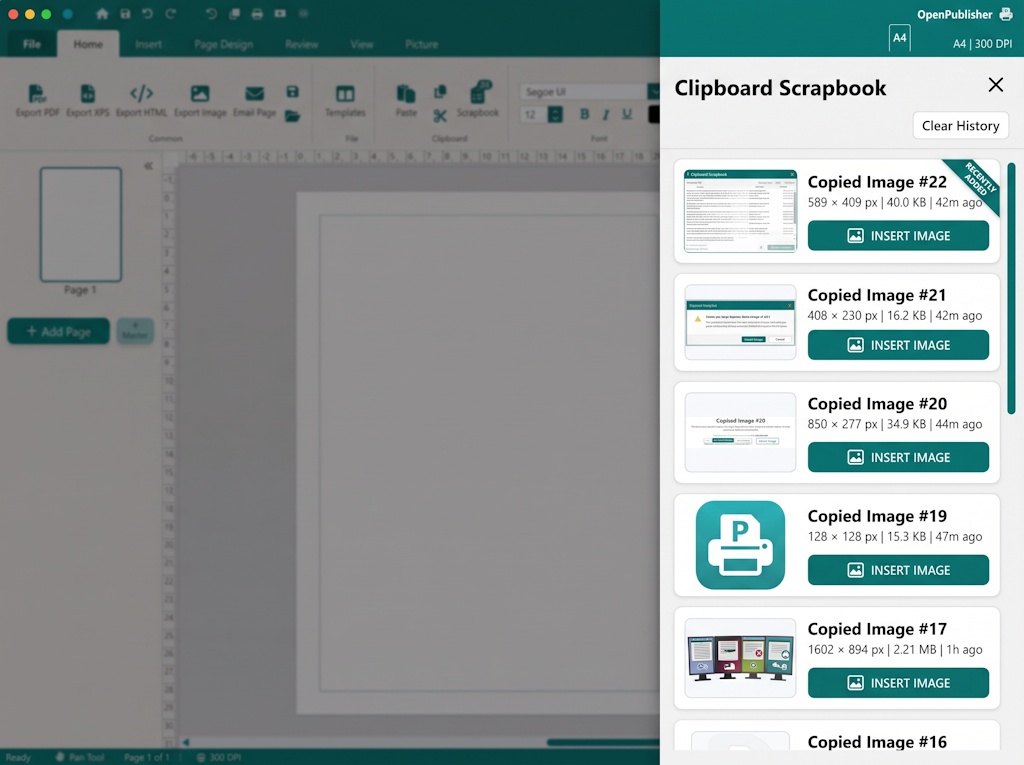This screenshot has width=1024, height=765.
Task: Toggle italic formatting
Action: point(606,114)
